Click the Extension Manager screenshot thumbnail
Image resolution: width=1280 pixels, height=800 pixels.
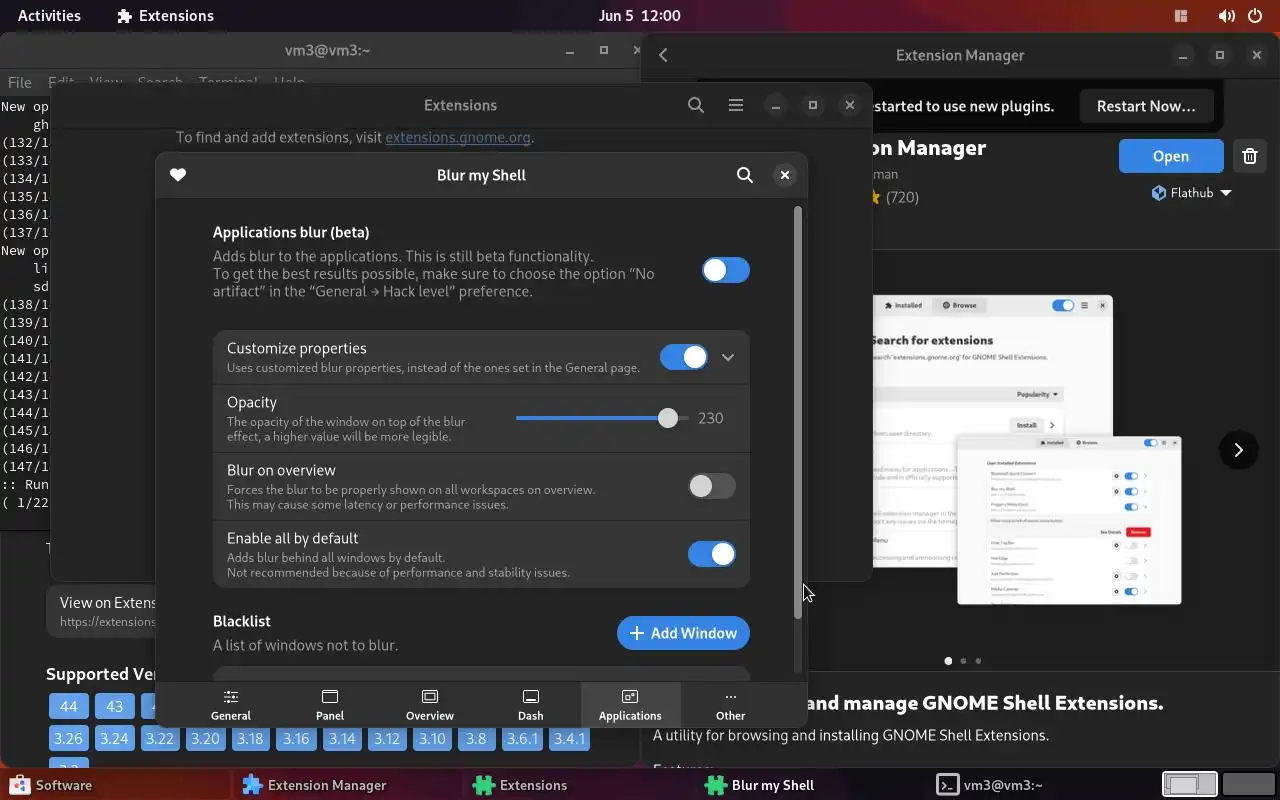[1027, 449]
